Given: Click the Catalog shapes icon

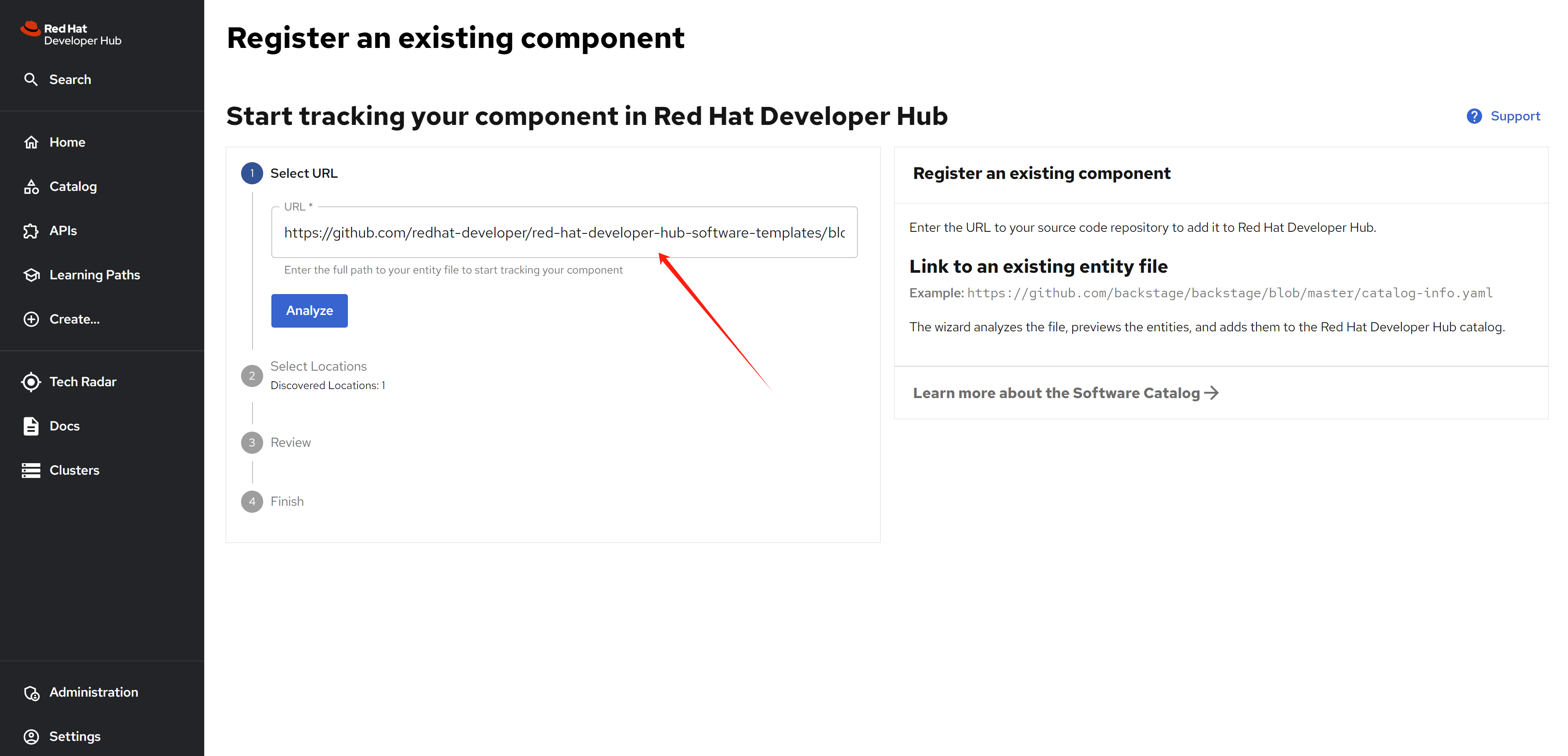Looking at the screenshot, I should click(31, 186).
